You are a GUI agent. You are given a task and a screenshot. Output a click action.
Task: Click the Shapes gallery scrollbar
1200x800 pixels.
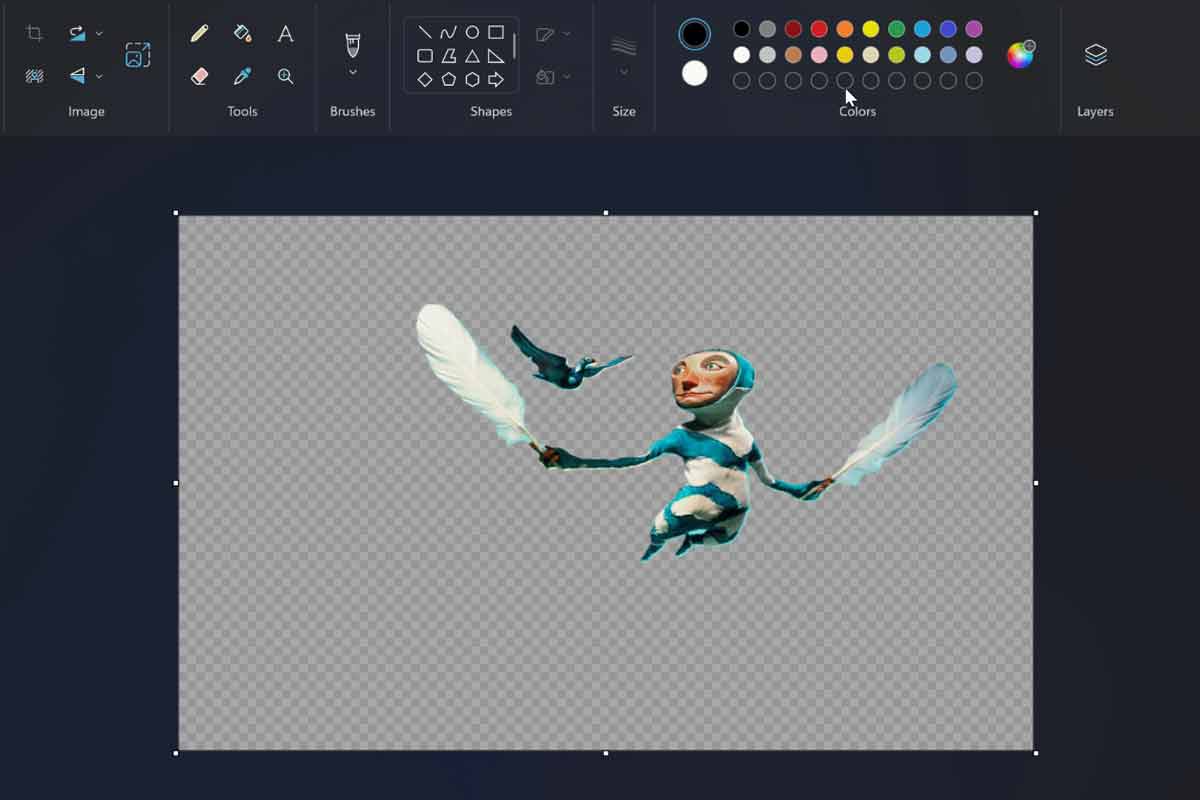click(515, 46)
